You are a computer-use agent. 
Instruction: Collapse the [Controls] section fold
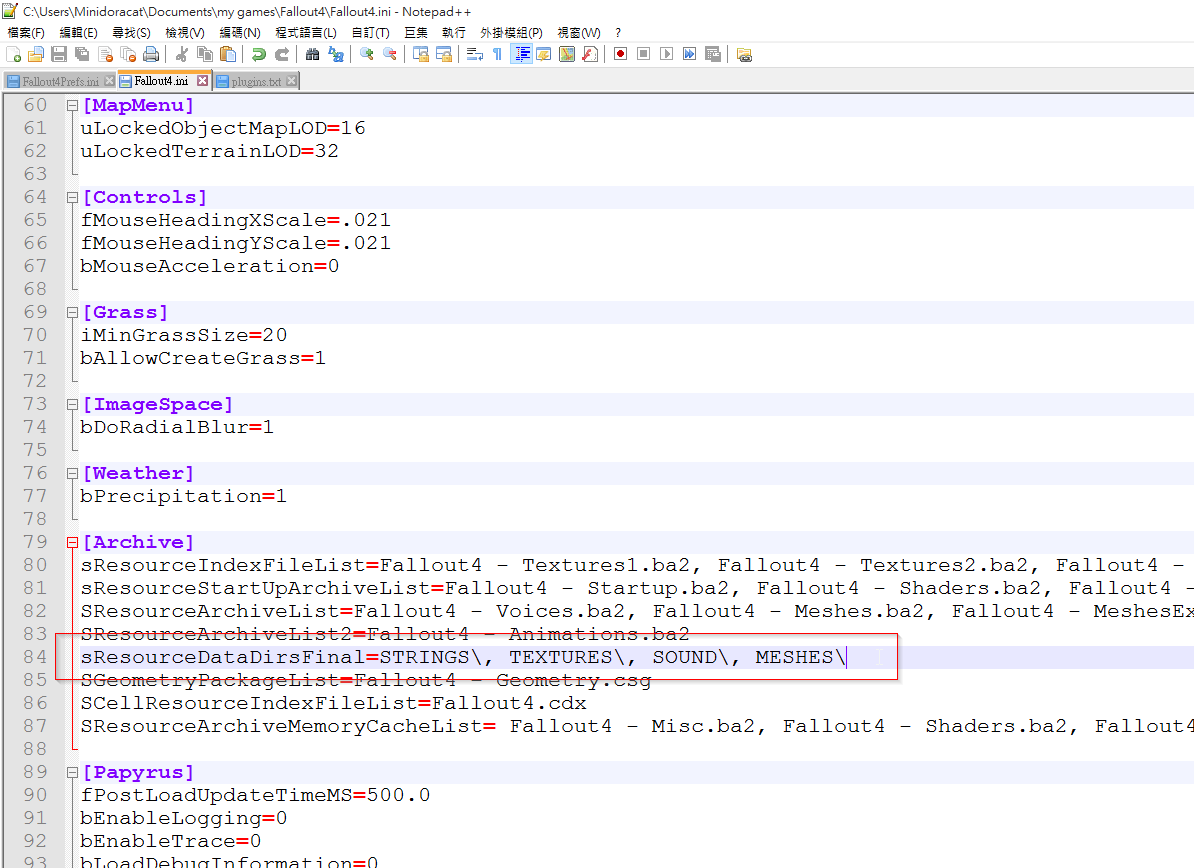(72, 197)
